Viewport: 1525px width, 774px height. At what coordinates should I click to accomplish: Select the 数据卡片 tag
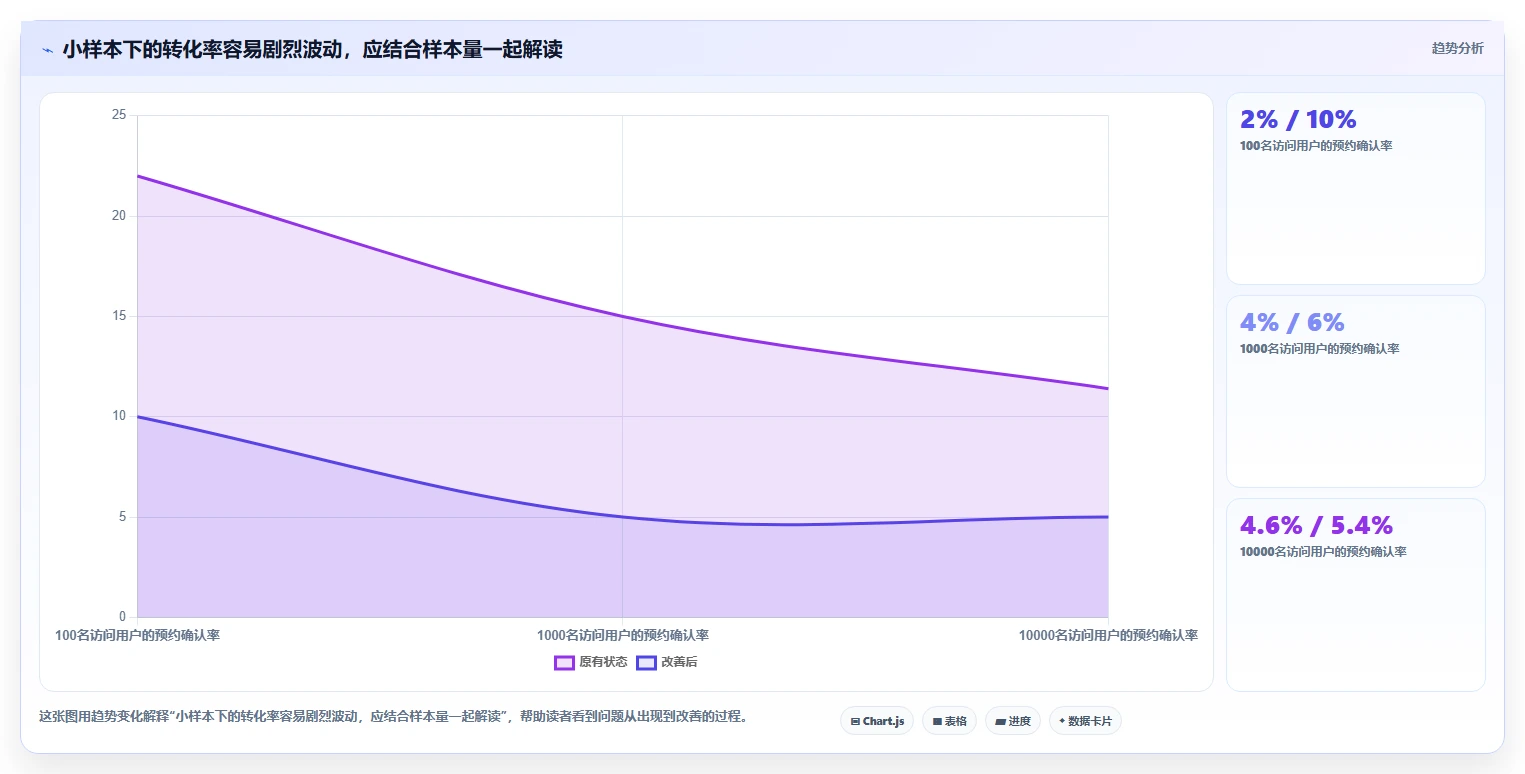click(x=1085, y=721)
